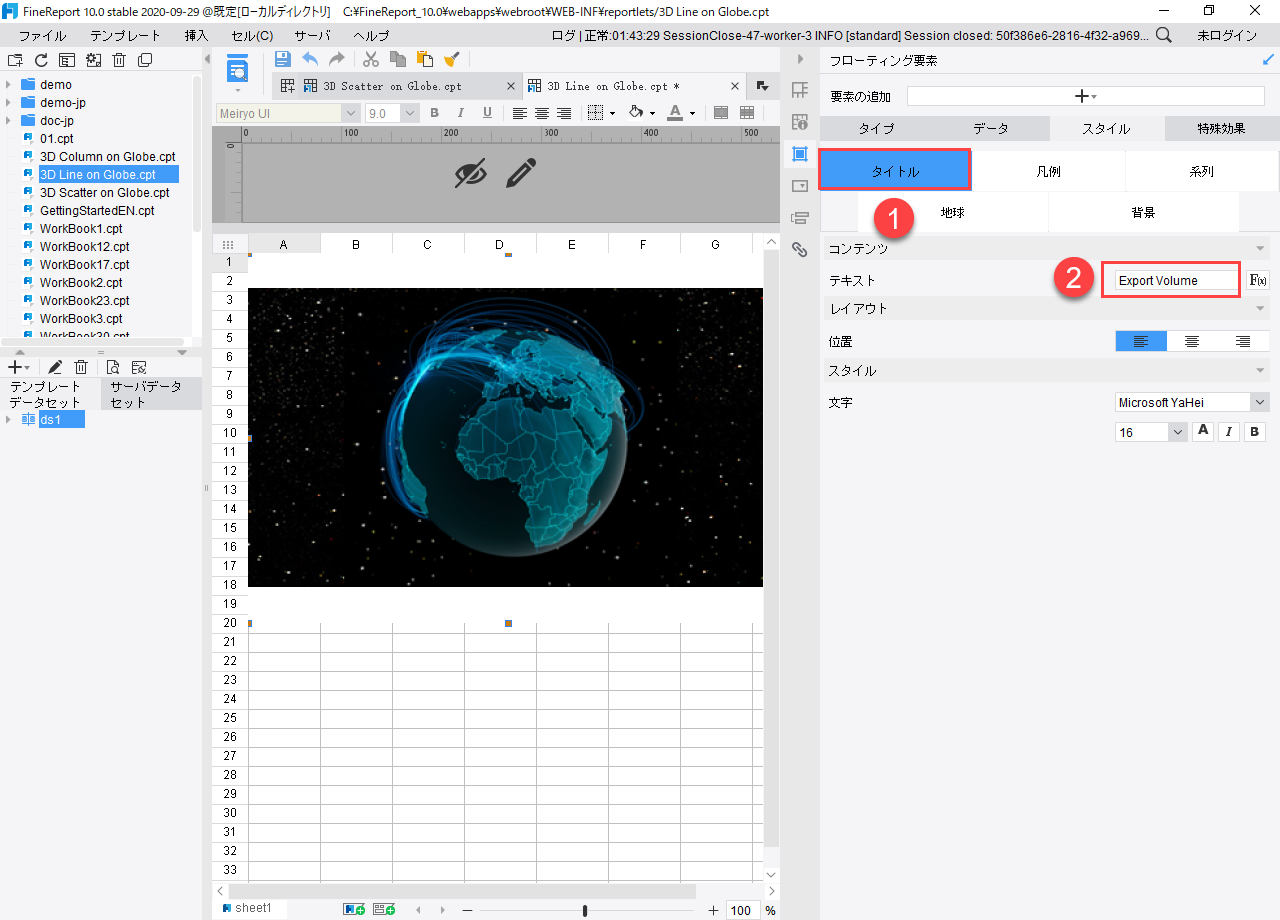This screenshot has height=920, width=1280.
Task: Select the 凡例 style button
Action: coord(1049,171)
